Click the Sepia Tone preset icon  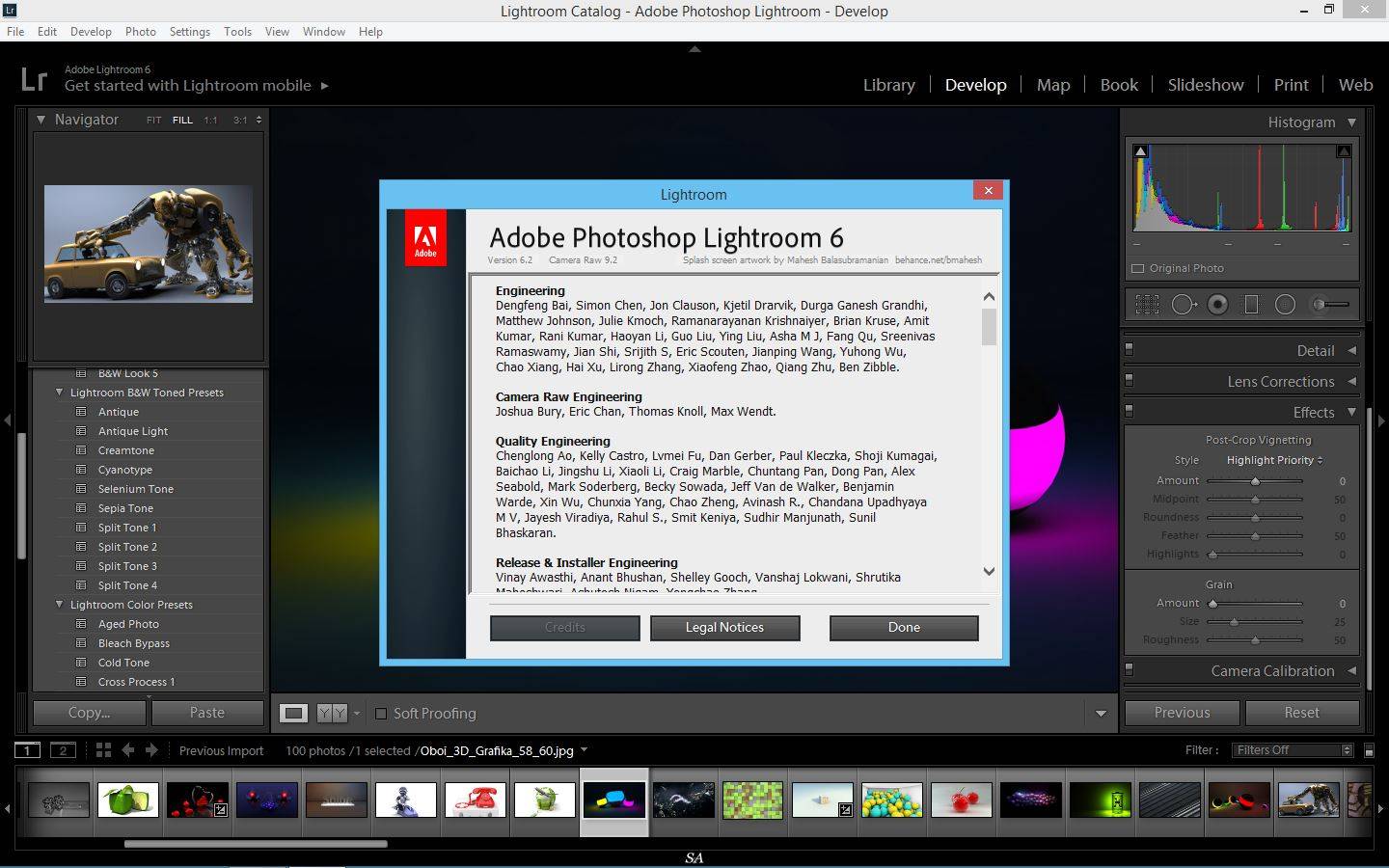pyautogui.click(x=81, y=508)
